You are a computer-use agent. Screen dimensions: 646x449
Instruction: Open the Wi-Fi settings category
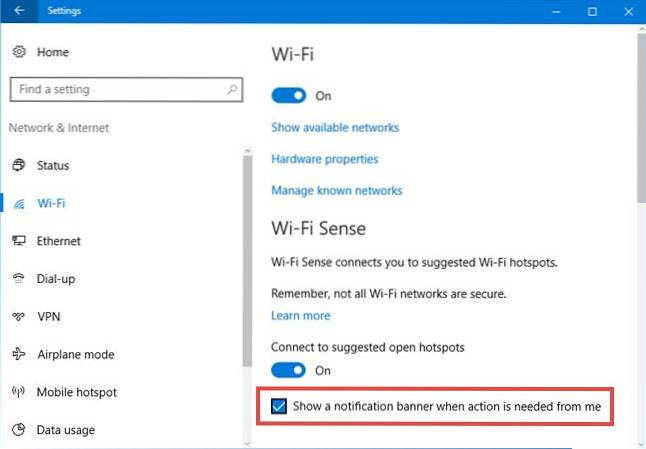pyautogui.click(x=50, y=203)
